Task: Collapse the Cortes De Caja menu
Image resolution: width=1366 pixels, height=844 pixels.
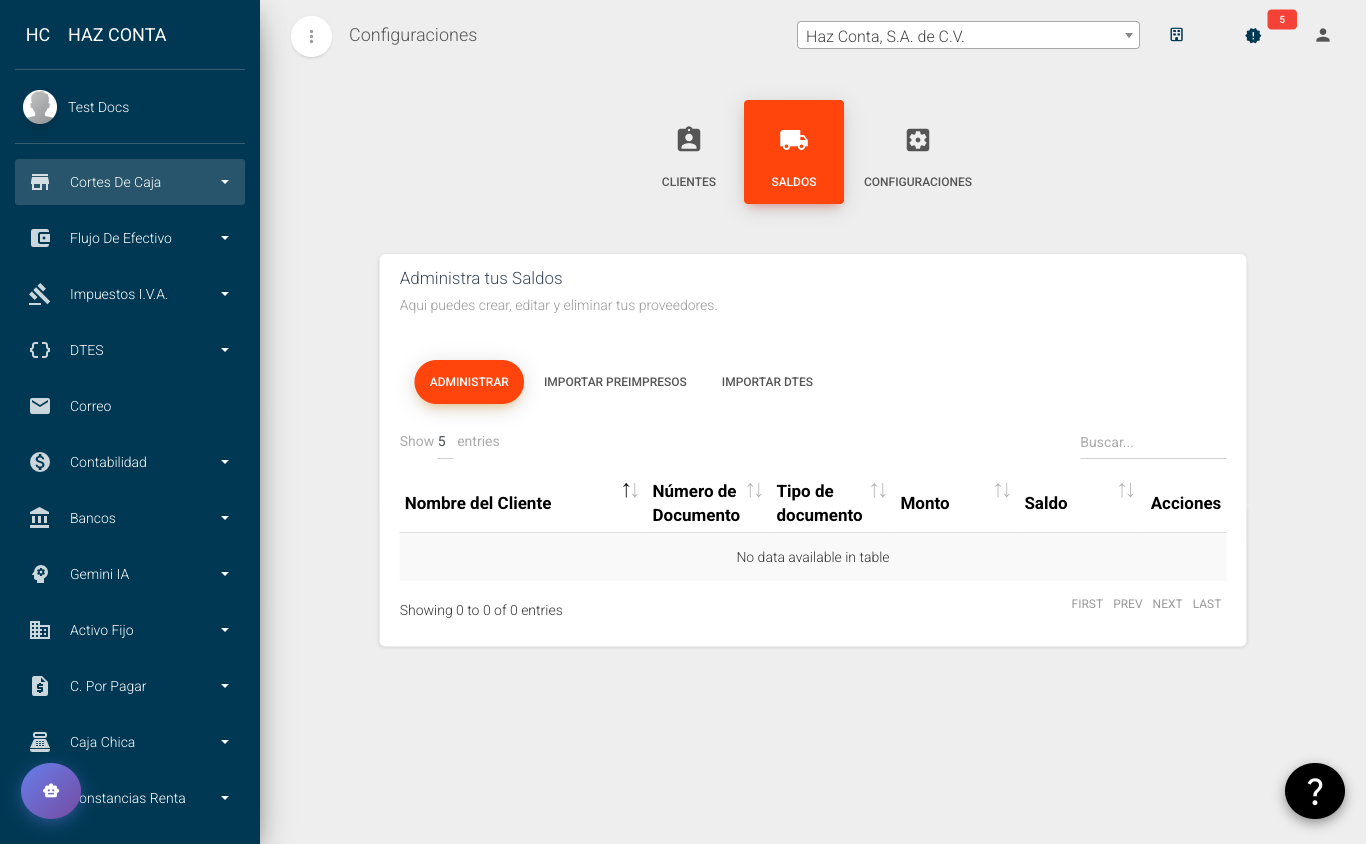Action: 129,182
